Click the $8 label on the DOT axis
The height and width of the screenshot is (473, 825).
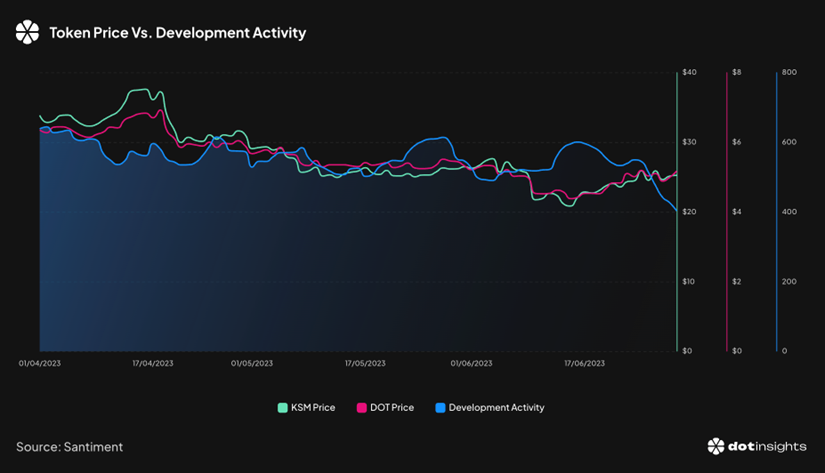[x=736, y=73]
